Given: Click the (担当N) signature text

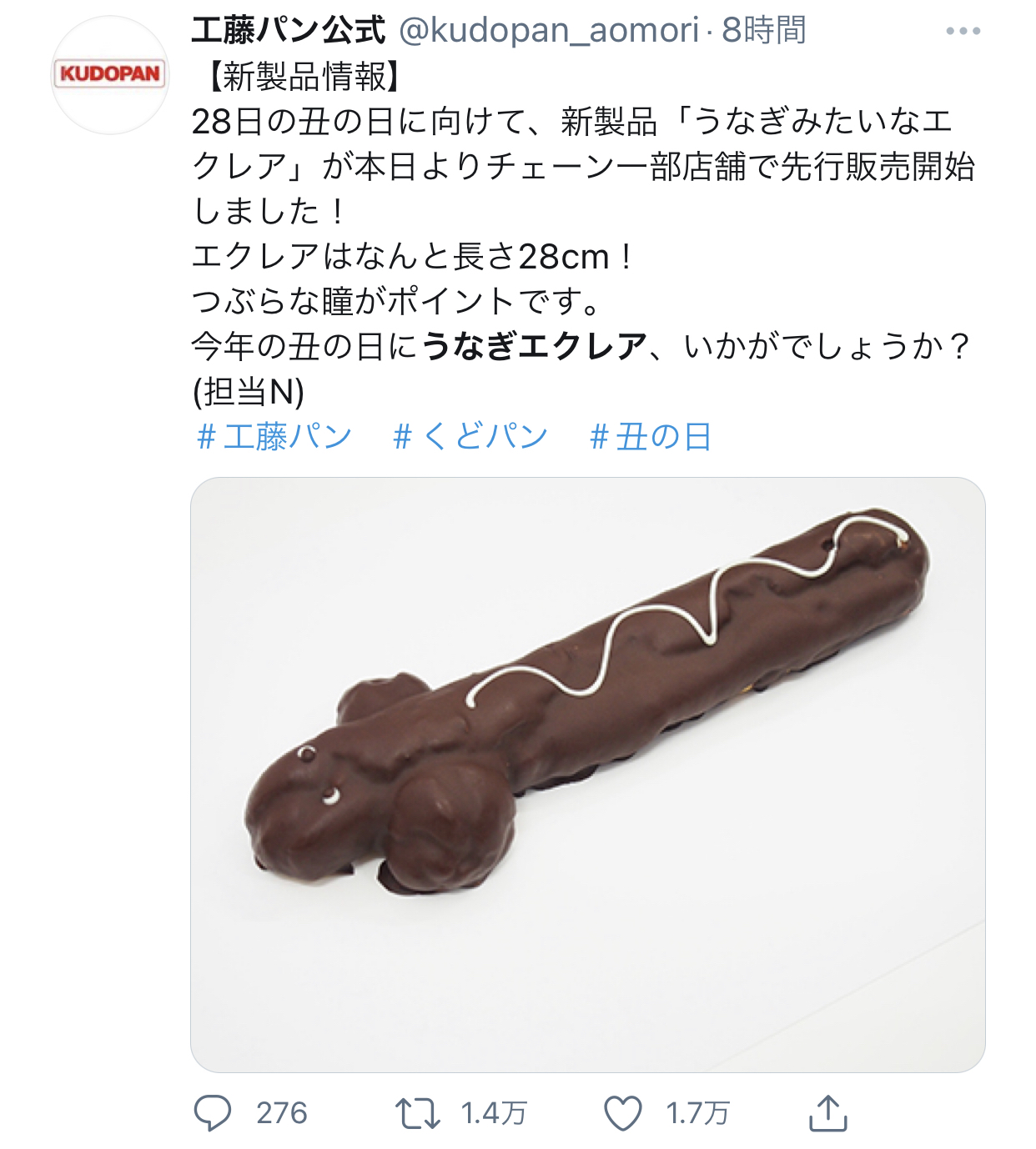Looking at the screenshot, I should click(249, 392).
